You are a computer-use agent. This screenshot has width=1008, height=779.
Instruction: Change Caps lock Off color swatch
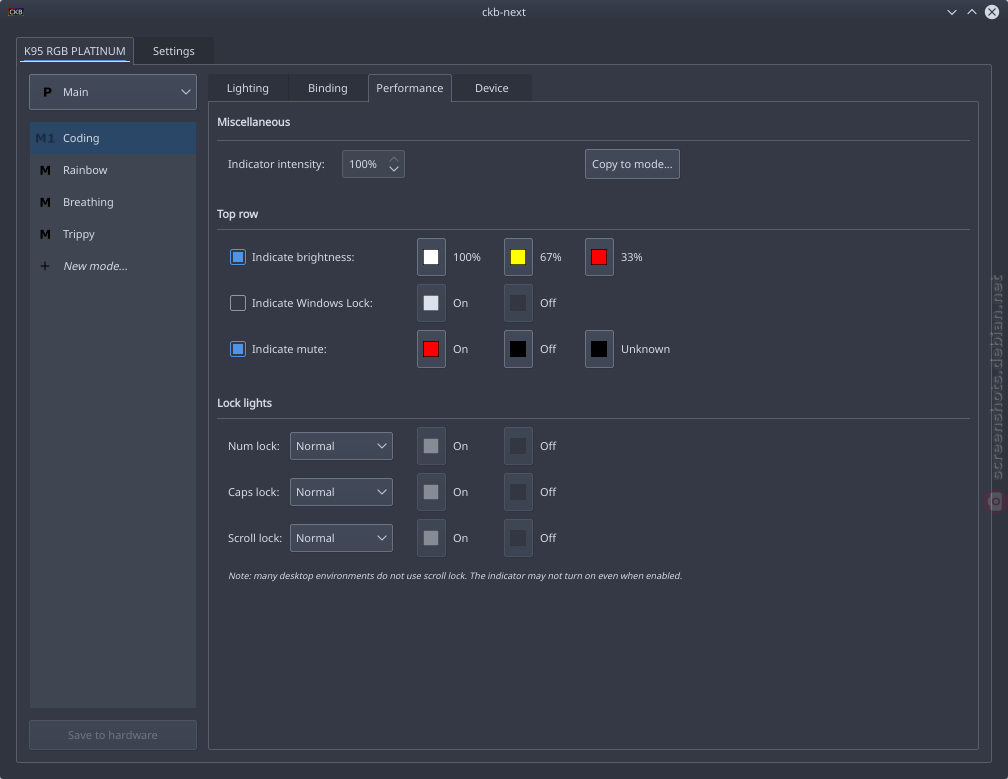click(x=518, y=492)
